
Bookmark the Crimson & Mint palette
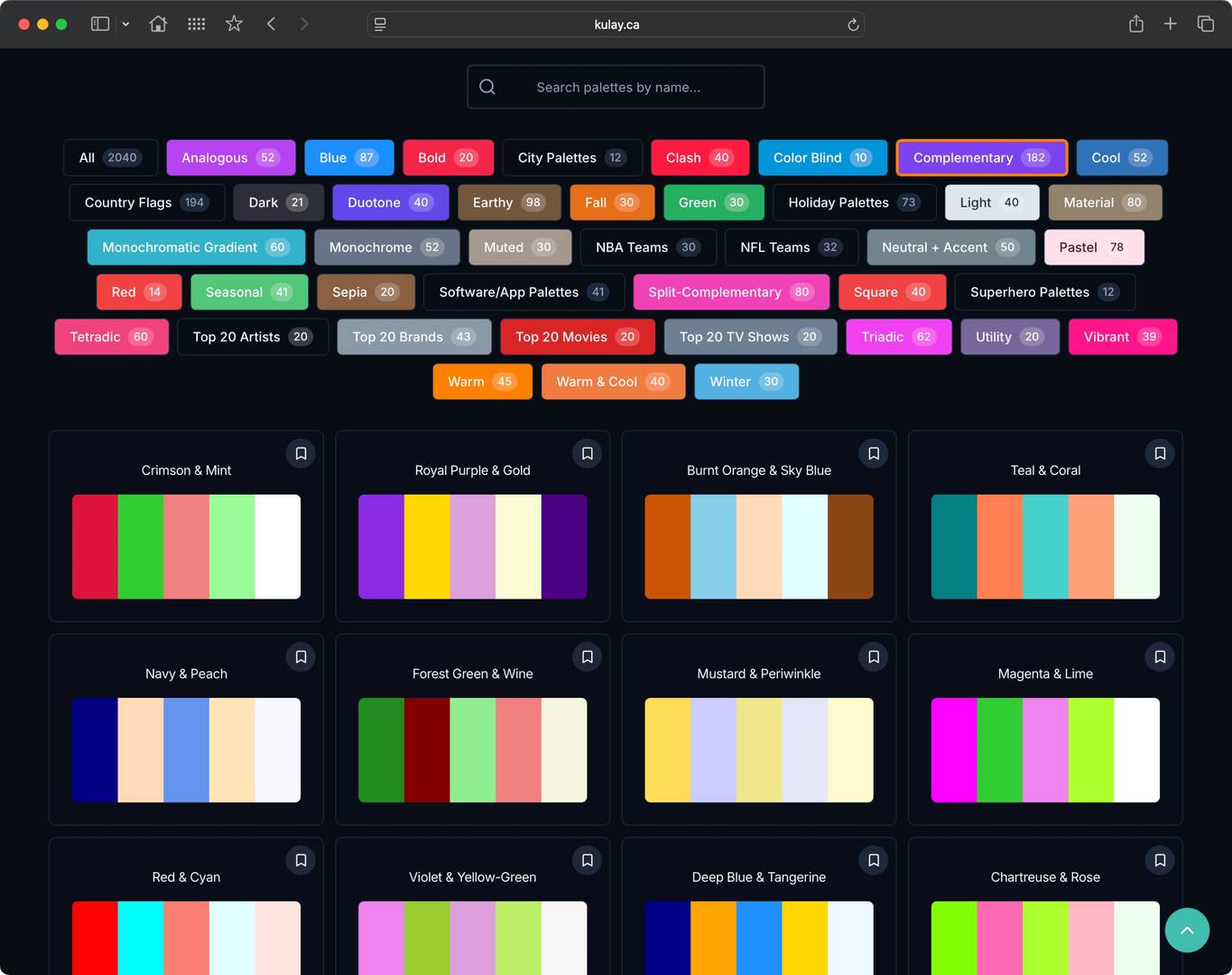[301, 453]
